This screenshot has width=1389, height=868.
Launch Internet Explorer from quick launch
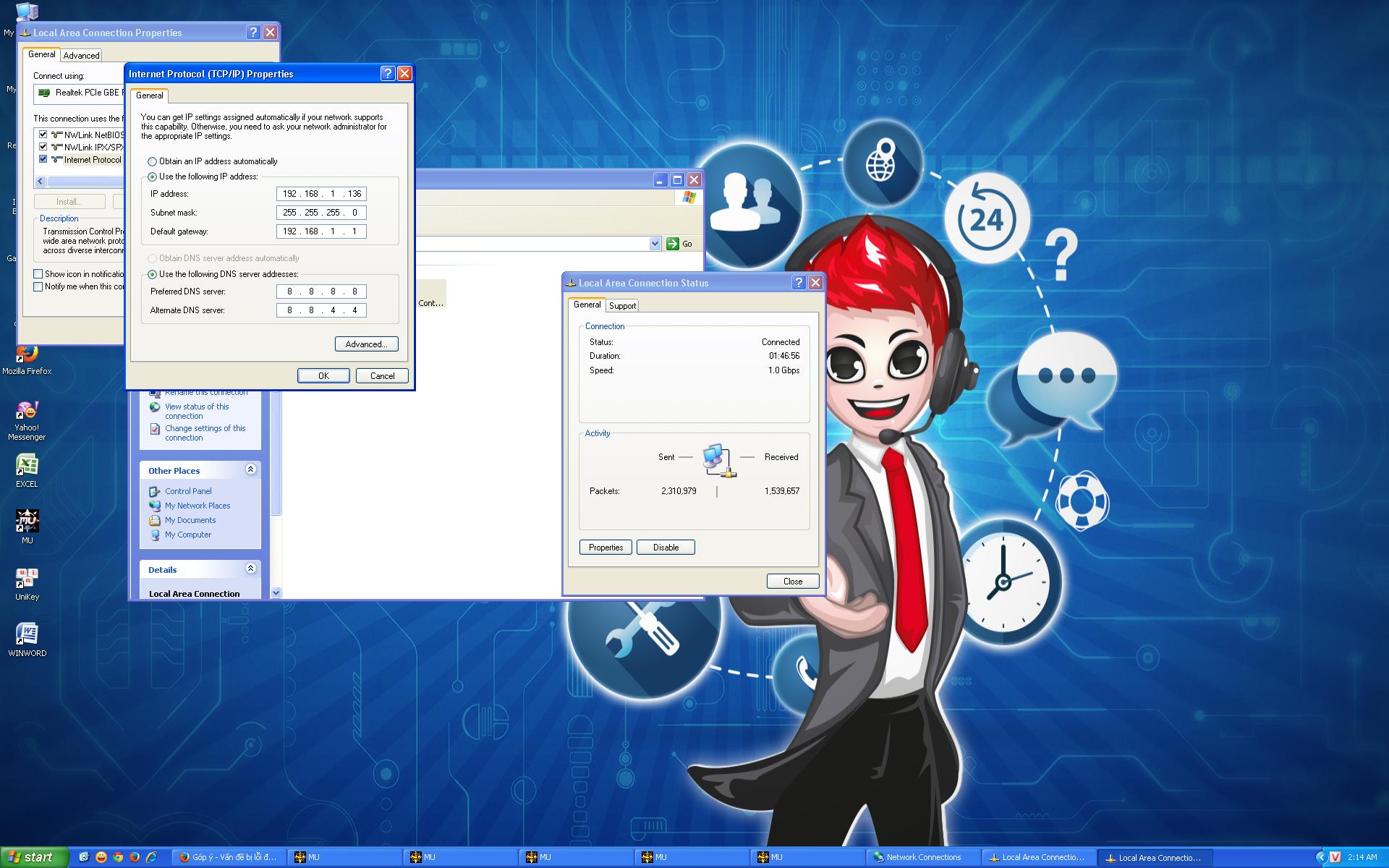pos(151,857)
